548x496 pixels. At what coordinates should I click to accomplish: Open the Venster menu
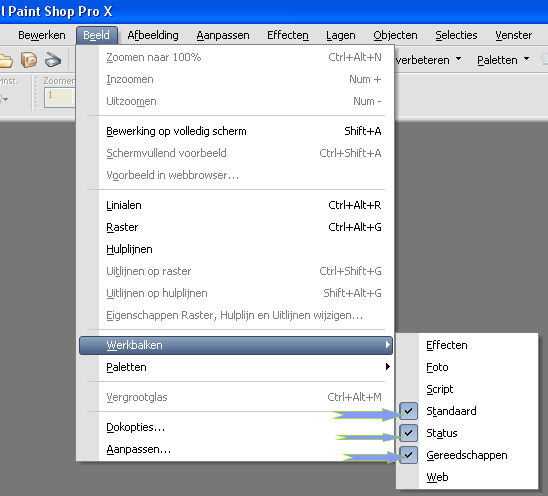click(x=513, y=35)
